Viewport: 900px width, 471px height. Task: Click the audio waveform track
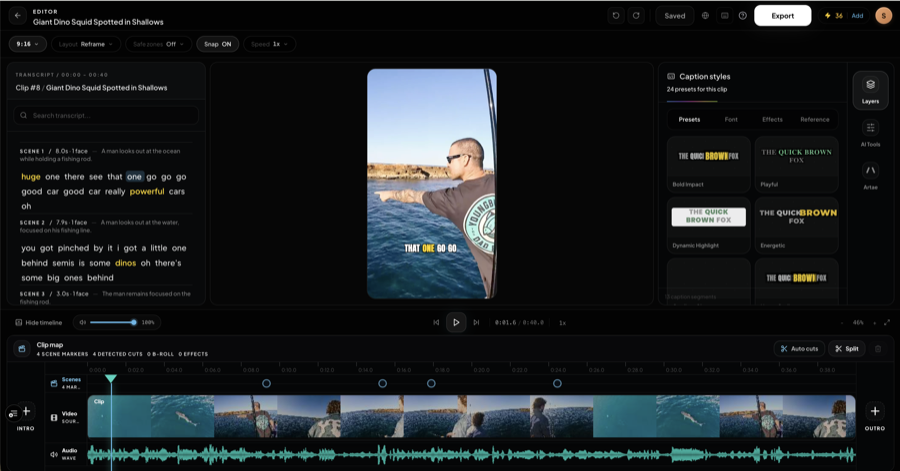[x=471, y=455]
